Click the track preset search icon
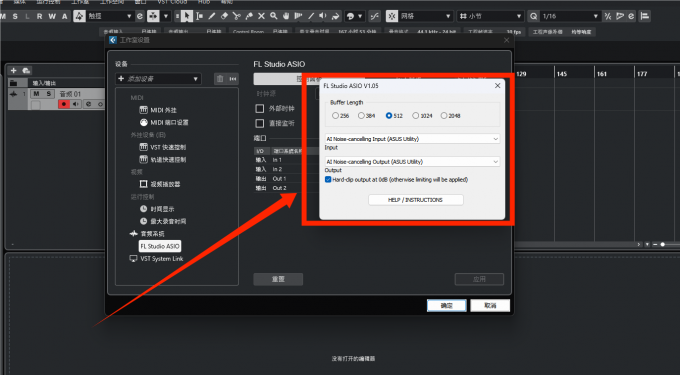The image size is (680, 375). 26,70
